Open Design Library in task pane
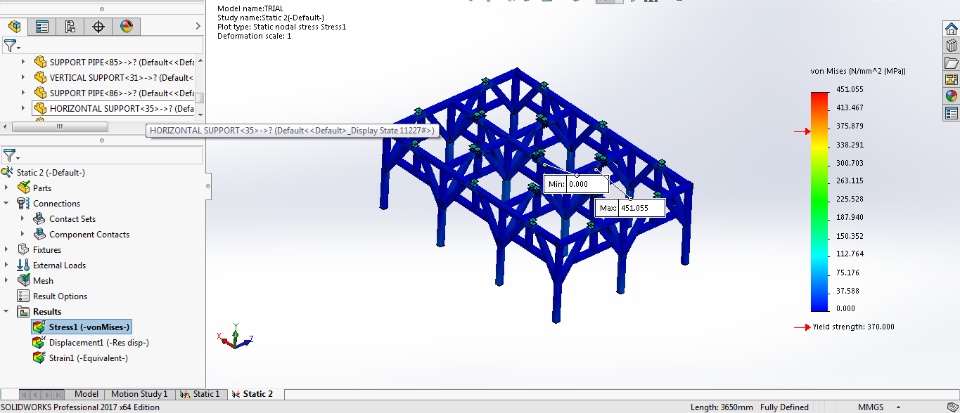The height and width of the screenshot is (413, 960). coord(951,46)
